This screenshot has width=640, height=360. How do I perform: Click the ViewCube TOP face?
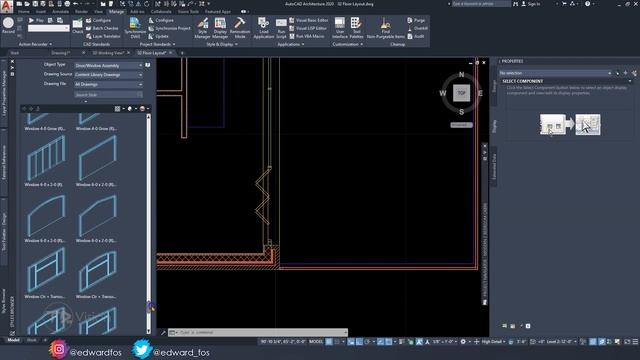(x=461, y=93)
